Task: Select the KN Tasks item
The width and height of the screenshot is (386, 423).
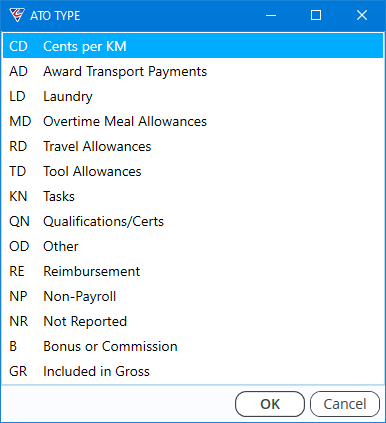Action: pos(193,196)
